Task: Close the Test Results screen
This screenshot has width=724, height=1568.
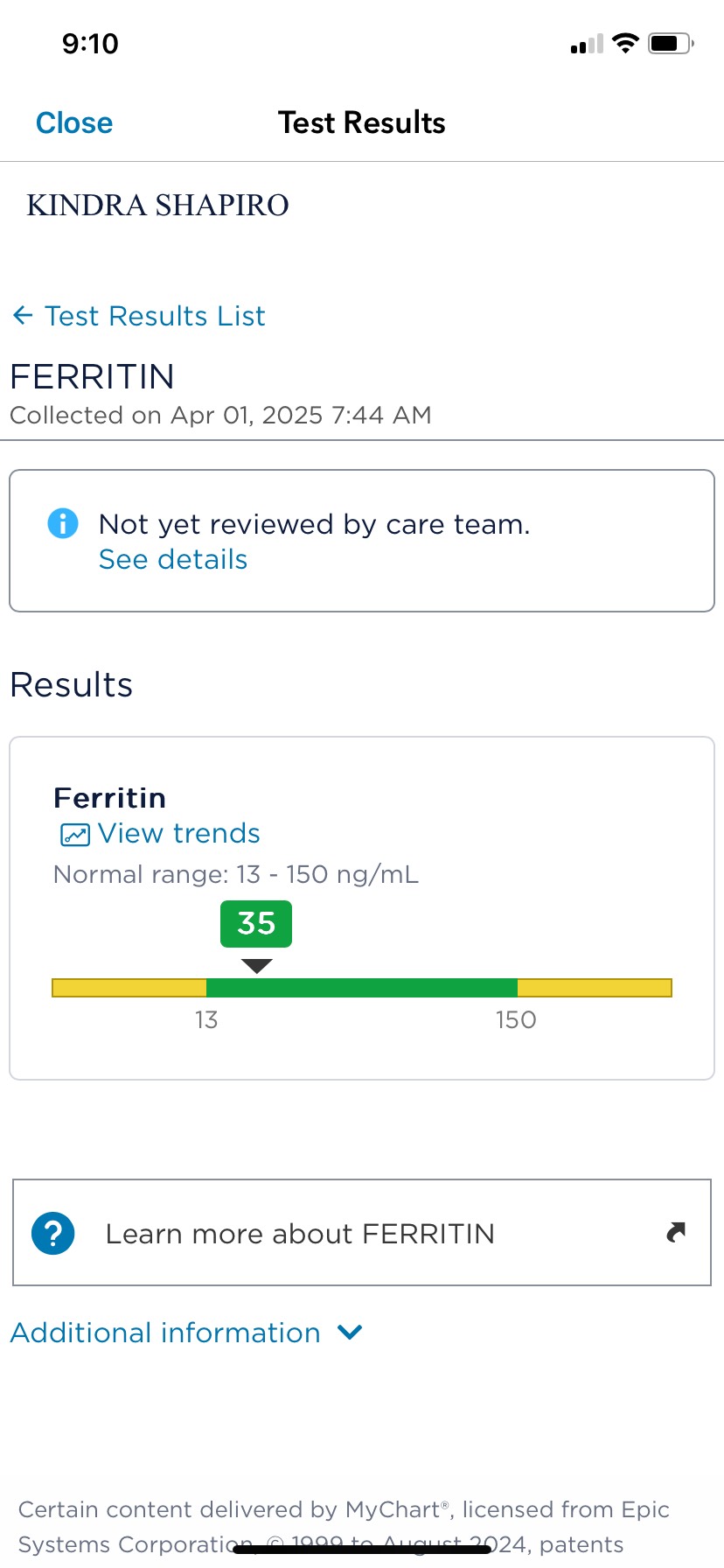Action: [74, 123]
